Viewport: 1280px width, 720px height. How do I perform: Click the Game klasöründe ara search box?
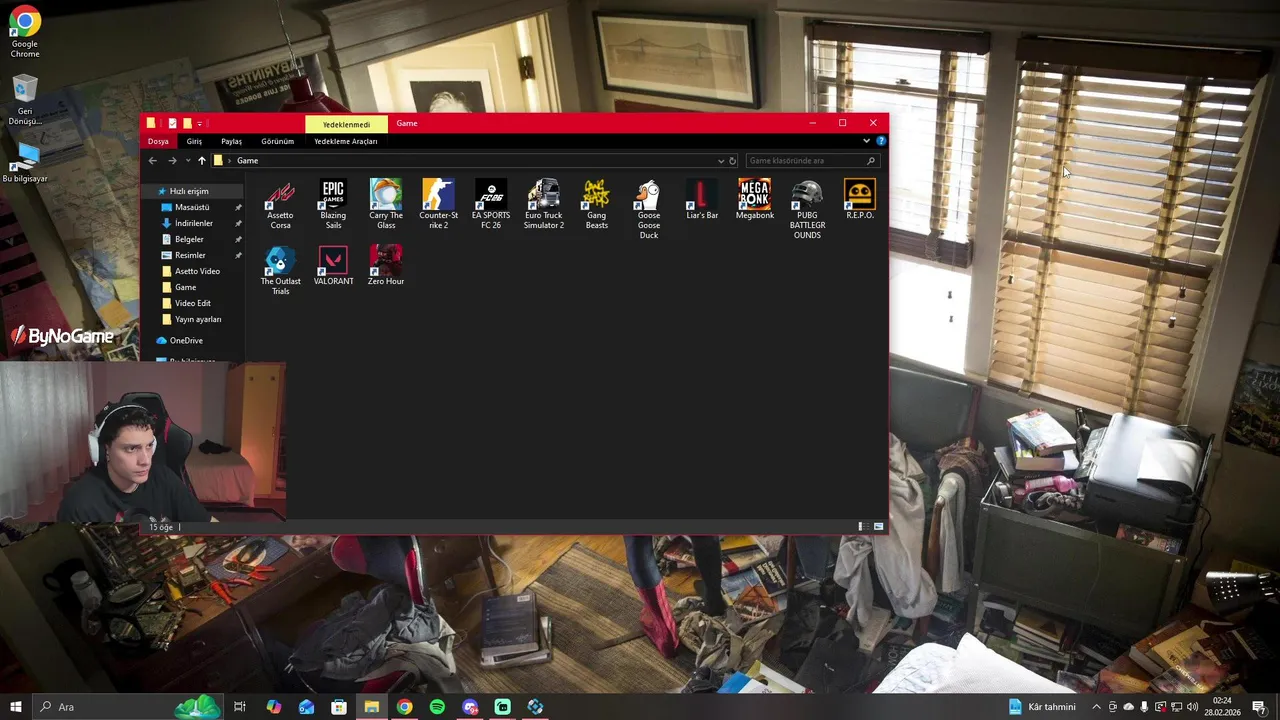[812, 160]
